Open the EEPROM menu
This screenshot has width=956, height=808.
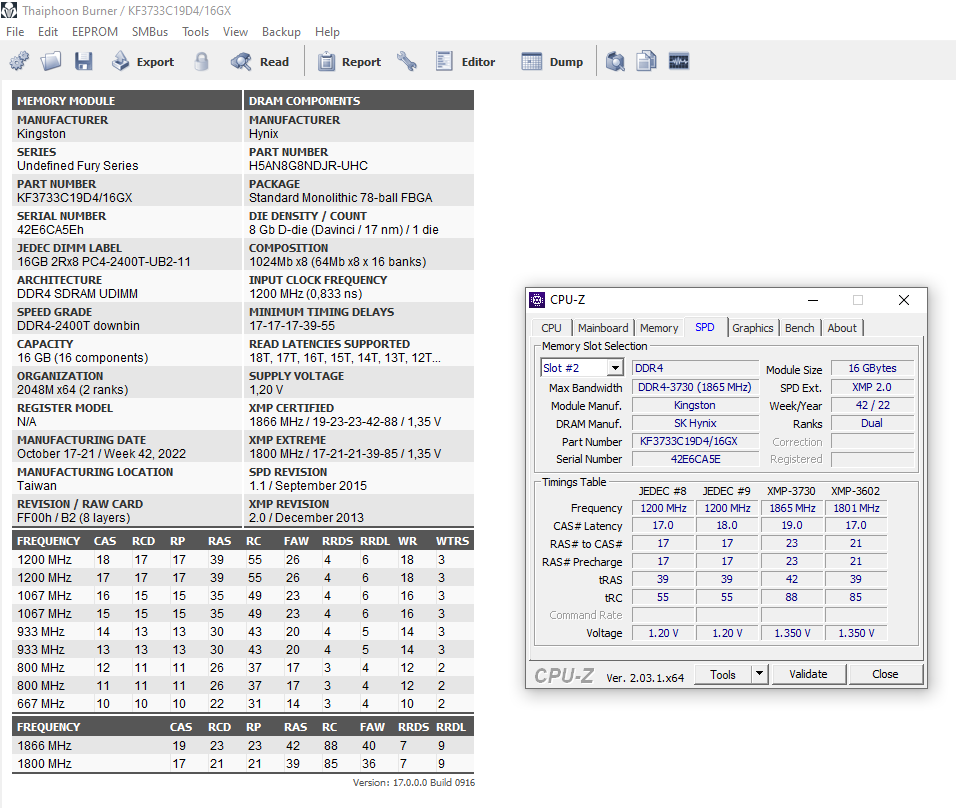click(x=95, y=32)
